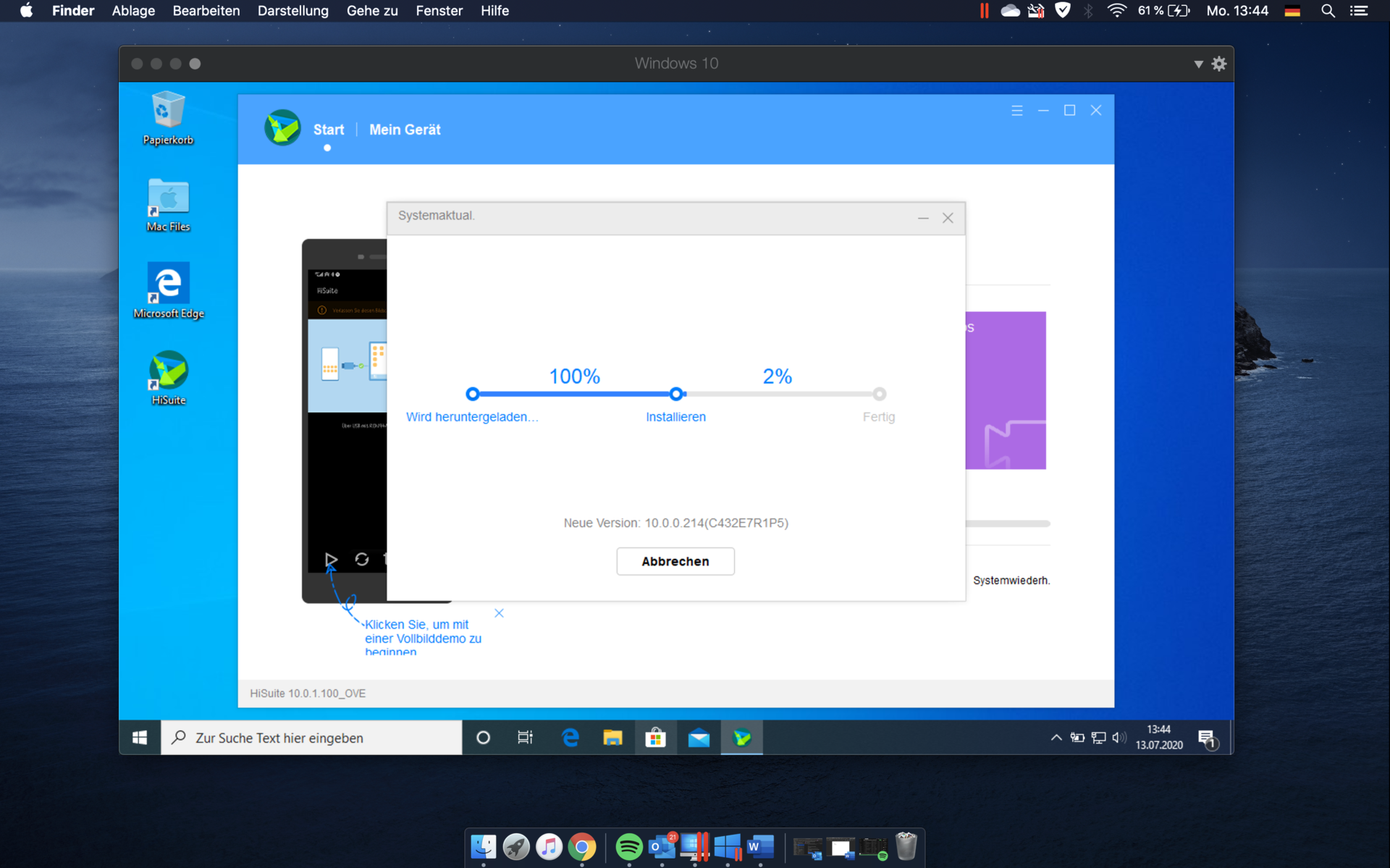Open Cortana from the taskbar
The height and width of the screenshot is (868, 1390).
point(483,738)
